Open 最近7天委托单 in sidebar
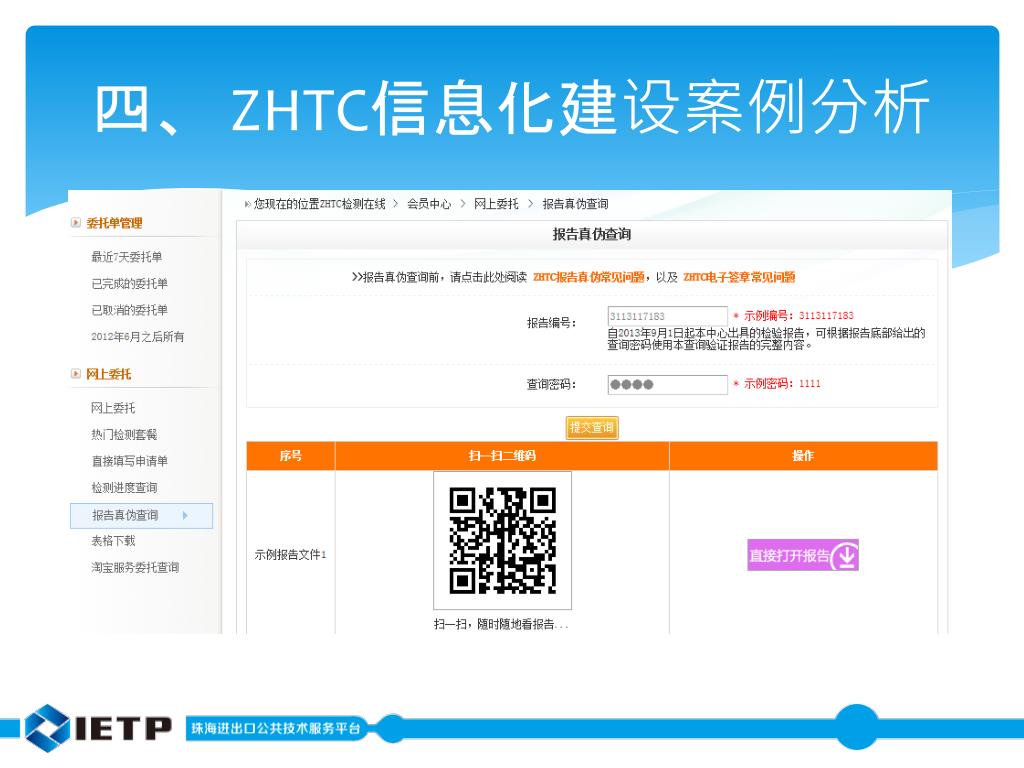Screen dimensions: 1024x768 (127, 257)
